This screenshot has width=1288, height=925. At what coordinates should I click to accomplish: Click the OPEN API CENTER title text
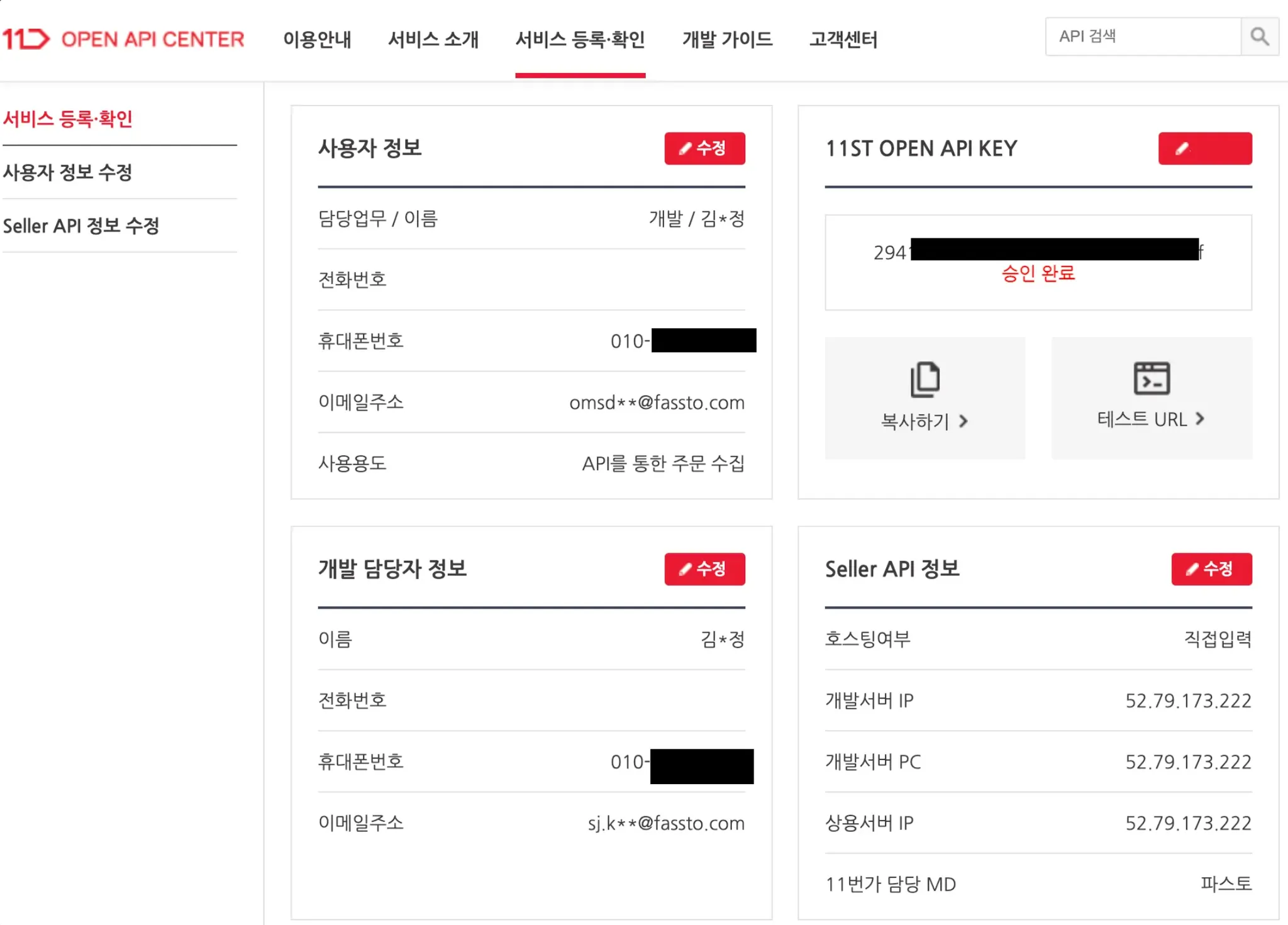tap(153, 40)
